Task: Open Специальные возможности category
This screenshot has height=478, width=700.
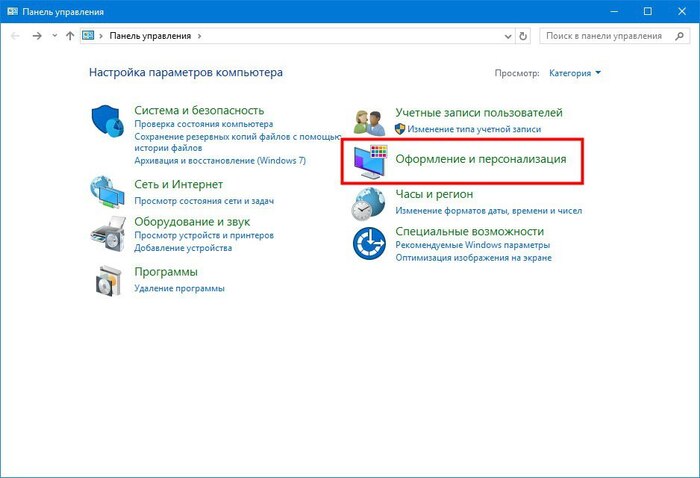Action: click(x=470, y=232)
